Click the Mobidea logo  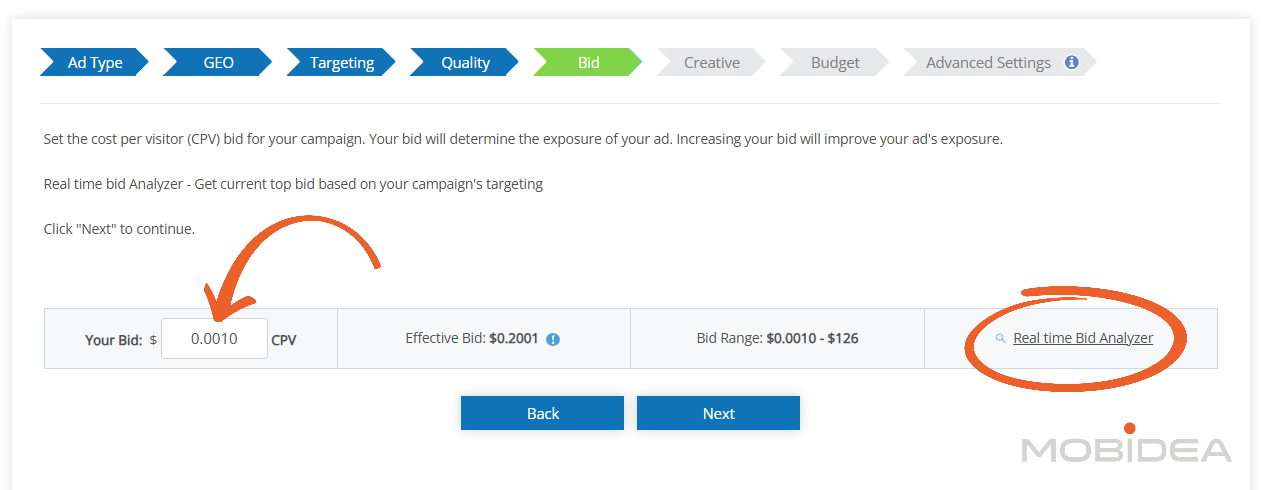(x=1126, y=446)
